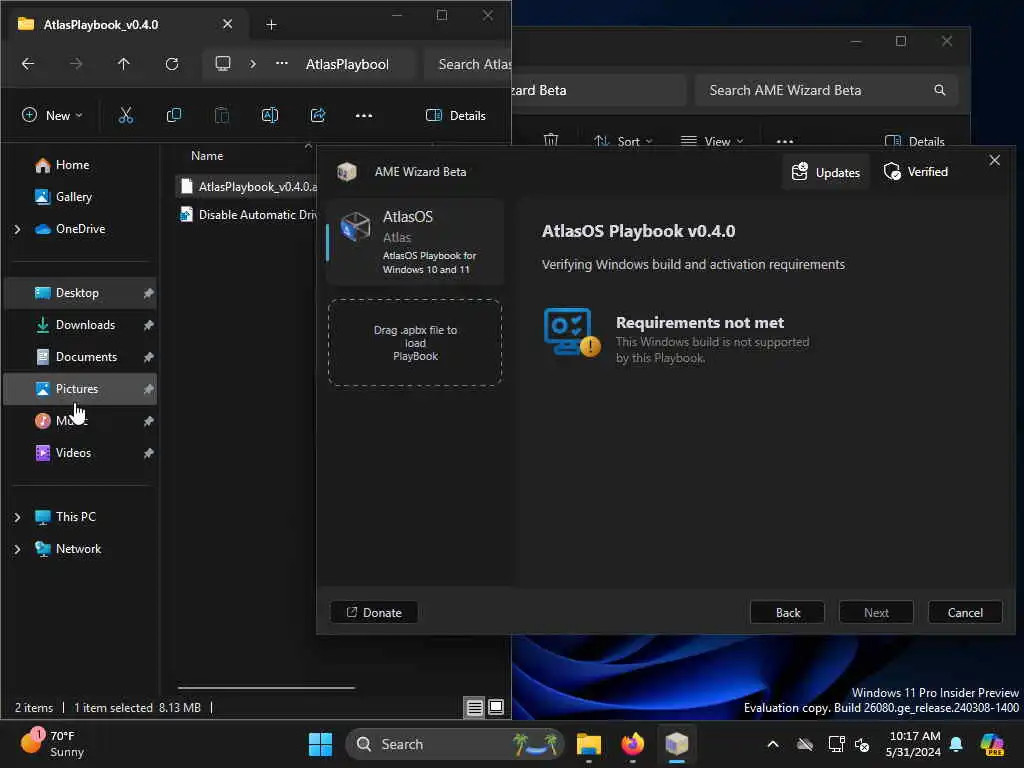This screenshot has width=1024, height=768.
Task: Launch Firefox from the taskbar
Action: click(632, 744)
